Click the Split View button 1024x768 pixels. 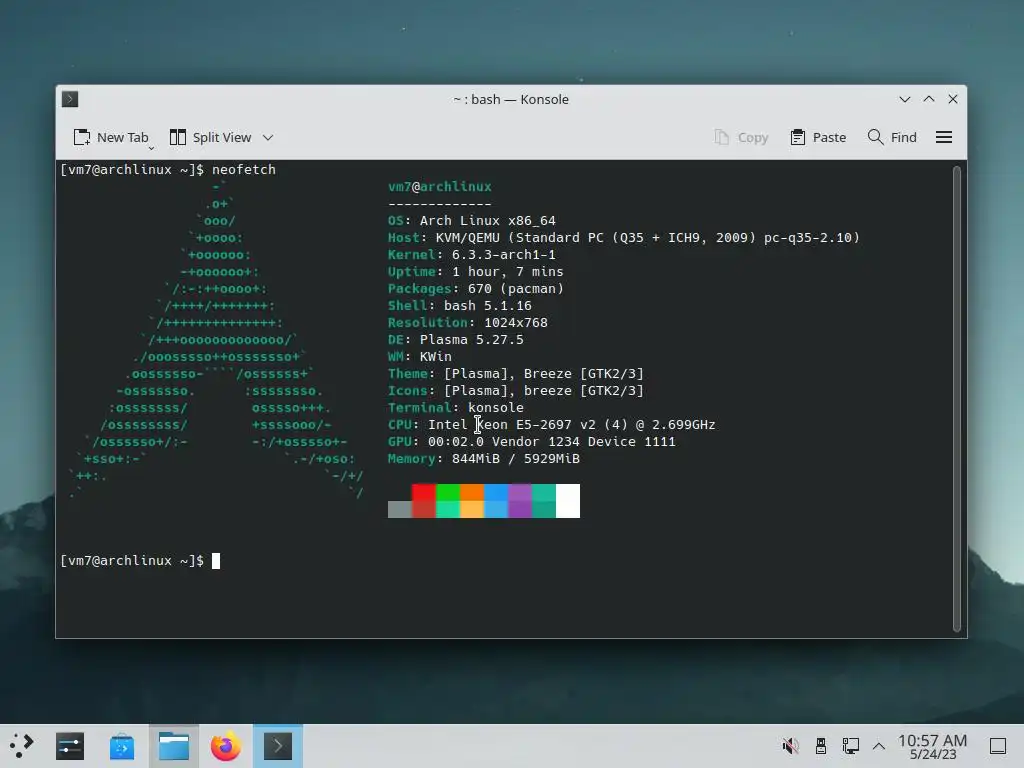pyautogui.click(x=210, y=137)
